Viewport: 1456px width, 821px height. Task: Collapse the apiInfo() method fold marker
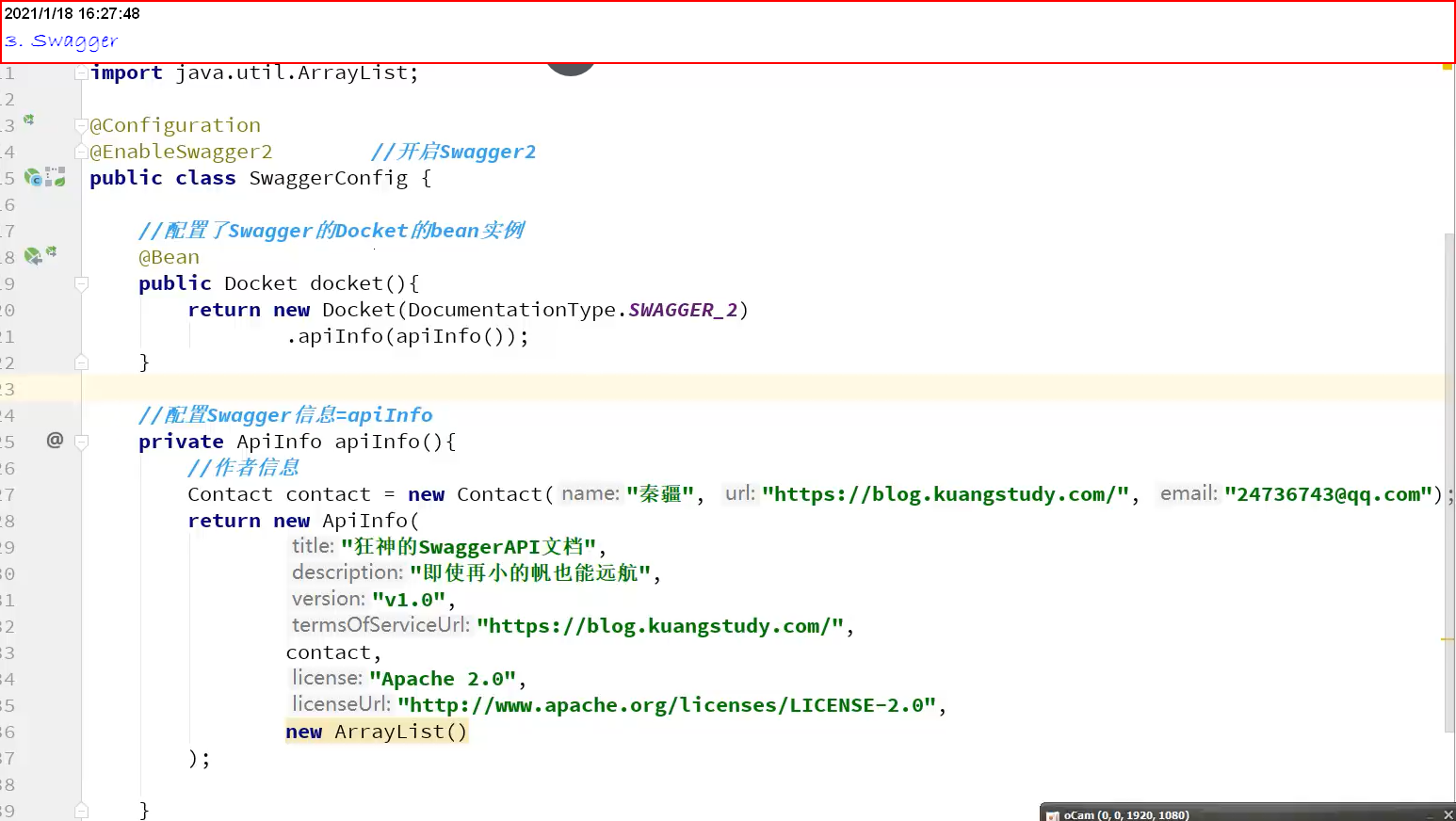pyautogui.click(x=81, y=442)
